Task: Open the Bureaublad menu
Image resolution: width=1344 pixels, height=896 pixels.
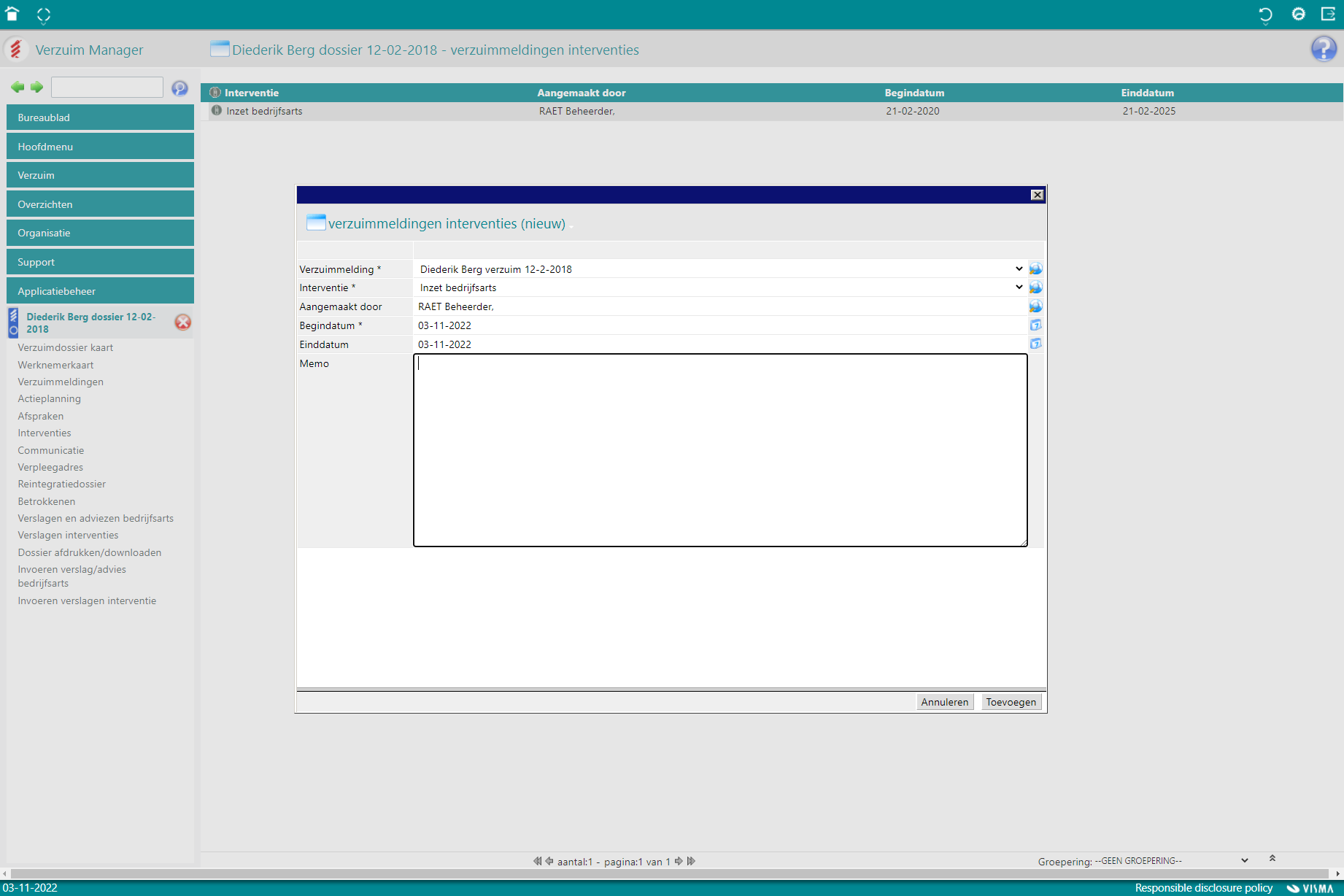Action: pos(100,117)
